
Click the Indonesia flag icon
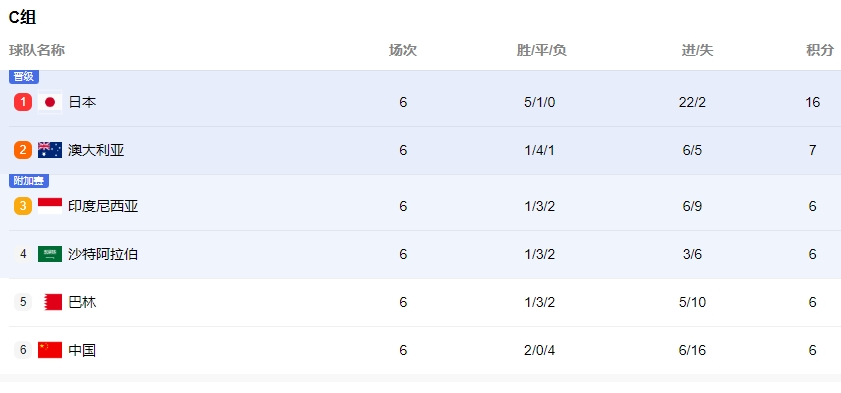click(x=50, y=206)
